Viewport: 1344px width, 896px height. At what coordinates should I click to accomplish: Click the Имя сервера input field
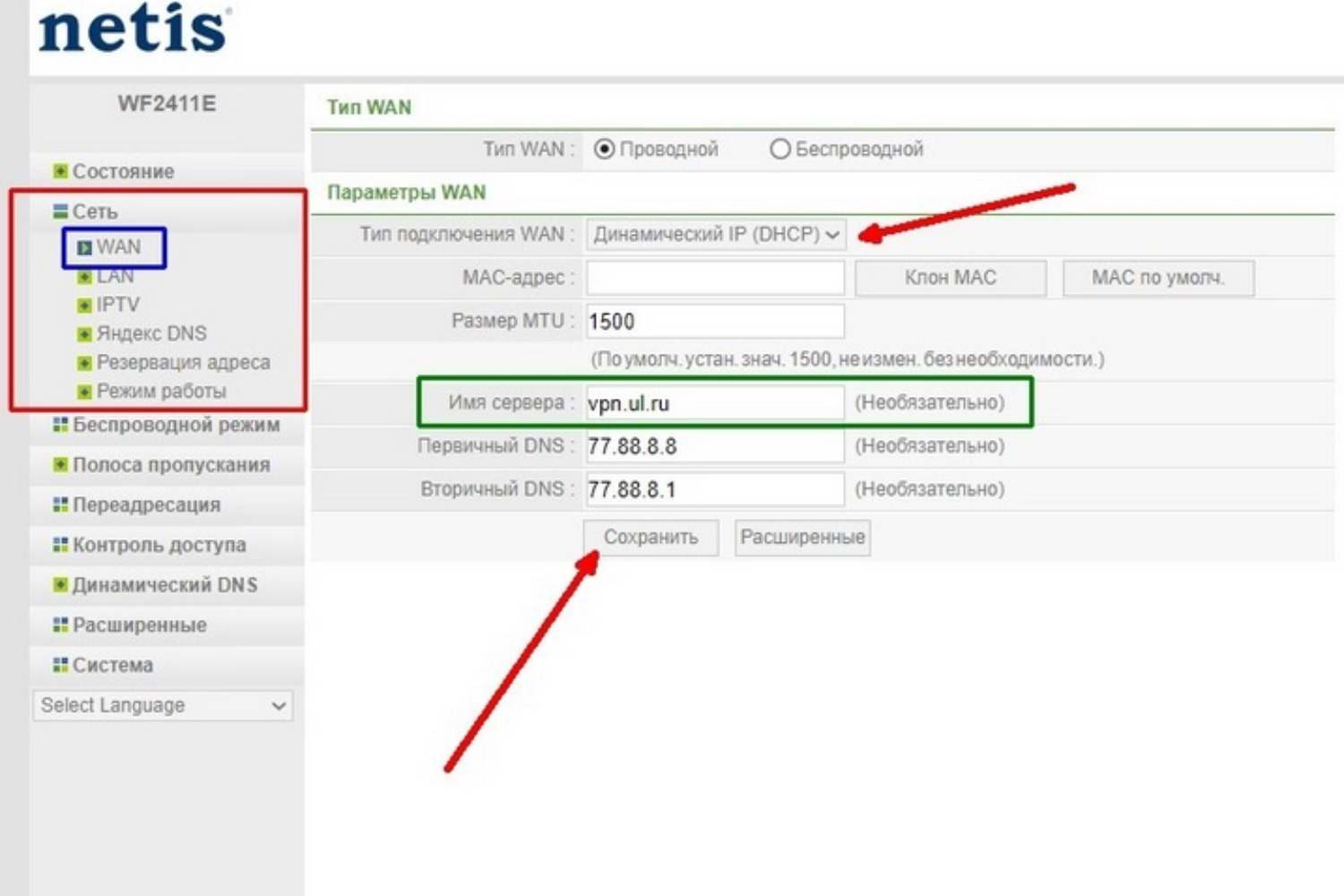[714, 403]
